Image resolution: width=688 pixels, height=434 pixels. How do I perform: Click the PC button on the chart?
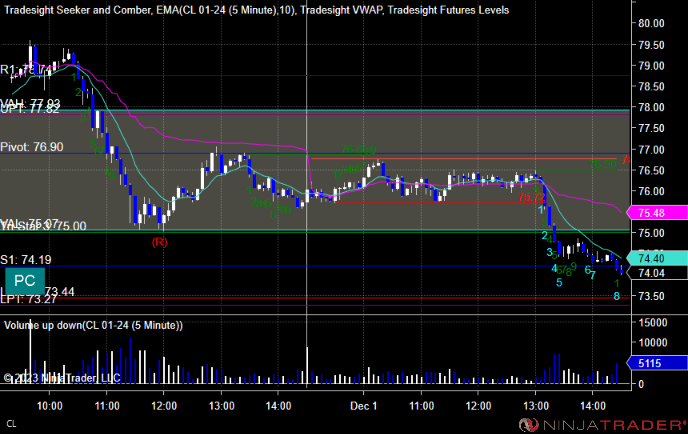[x=25, y=280]
